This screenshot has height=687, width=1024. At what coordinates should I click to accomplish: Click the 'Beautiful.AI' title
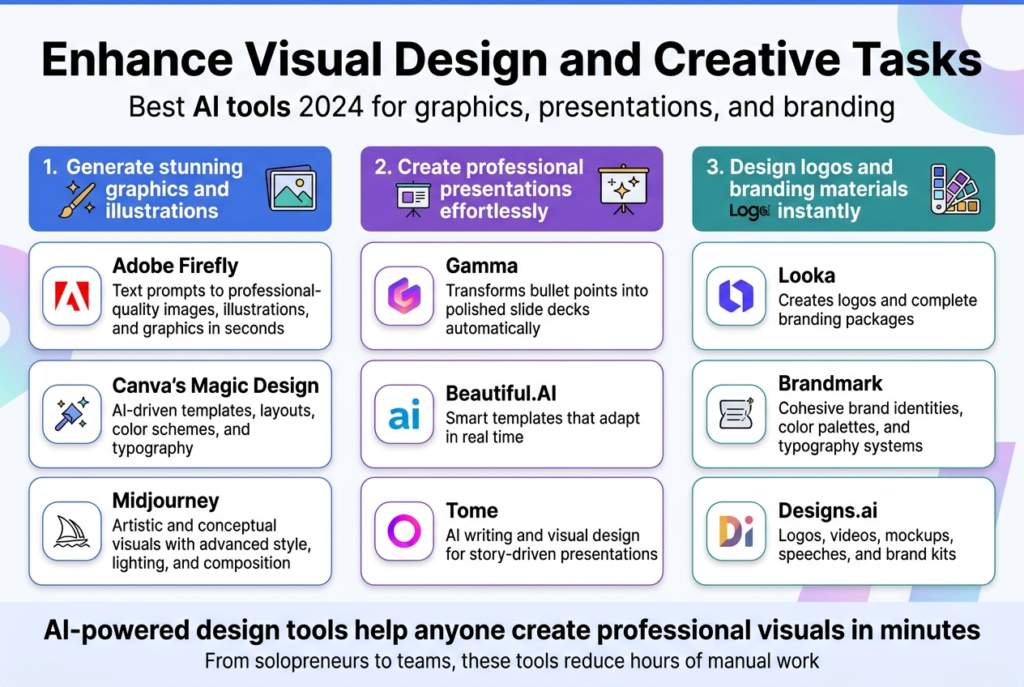pos(501,393)
